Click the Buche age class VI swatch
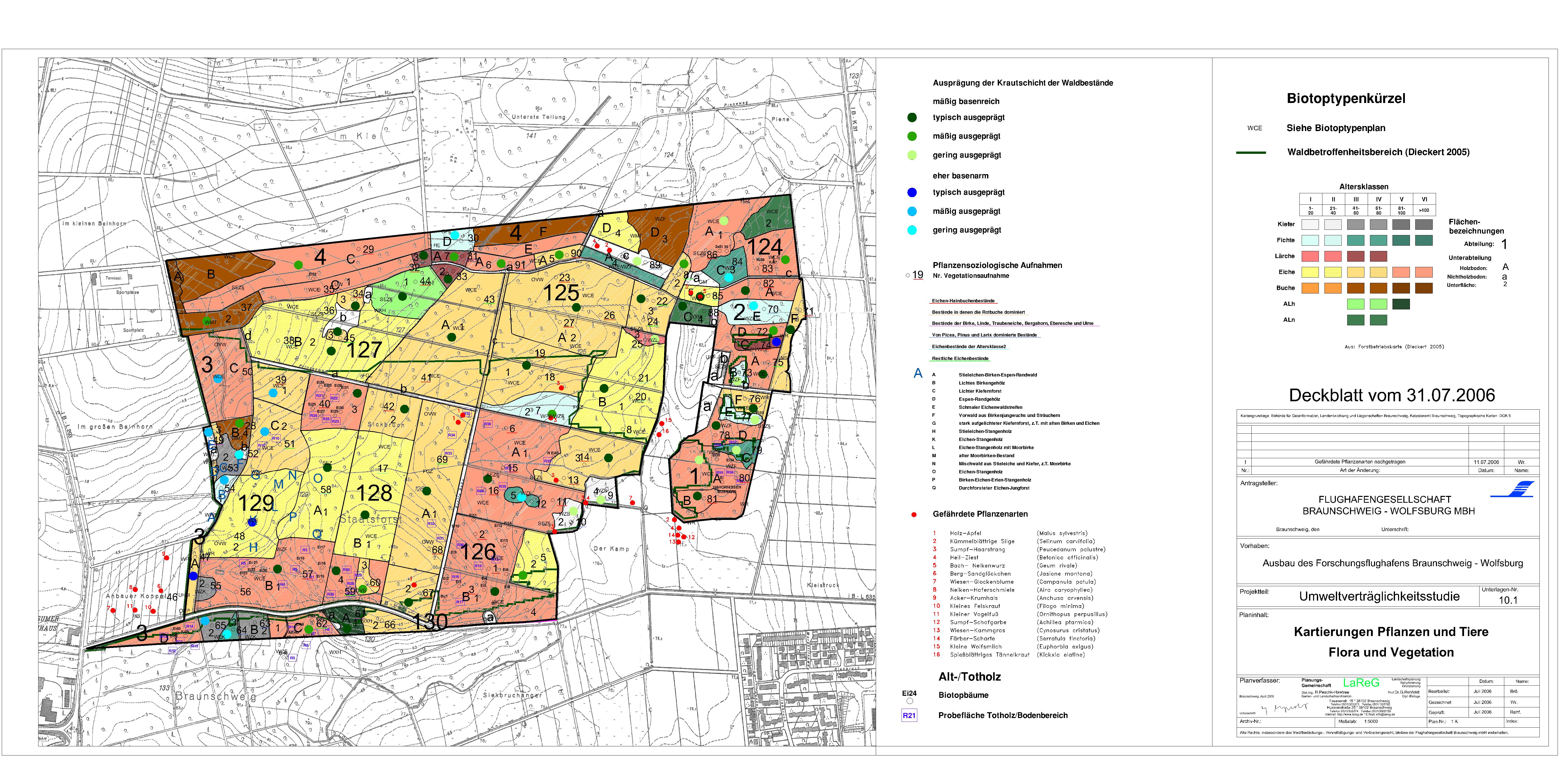This screenshot has height=759, width=1568. click(1424, 288)
